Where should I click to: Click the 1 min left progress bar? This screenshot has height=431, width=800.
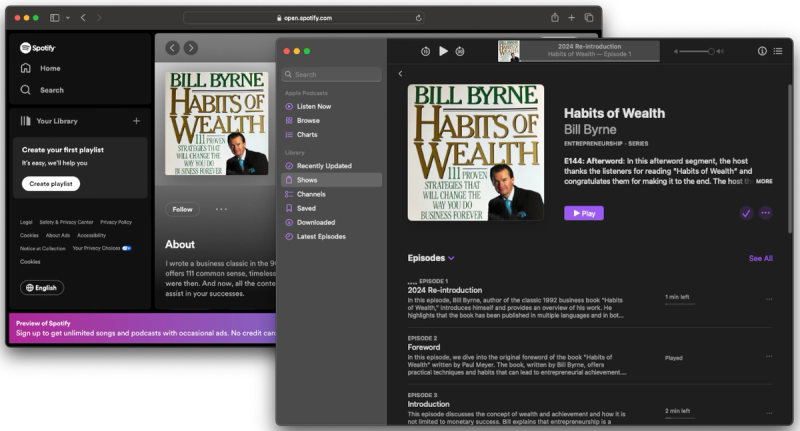pos(680,304)
